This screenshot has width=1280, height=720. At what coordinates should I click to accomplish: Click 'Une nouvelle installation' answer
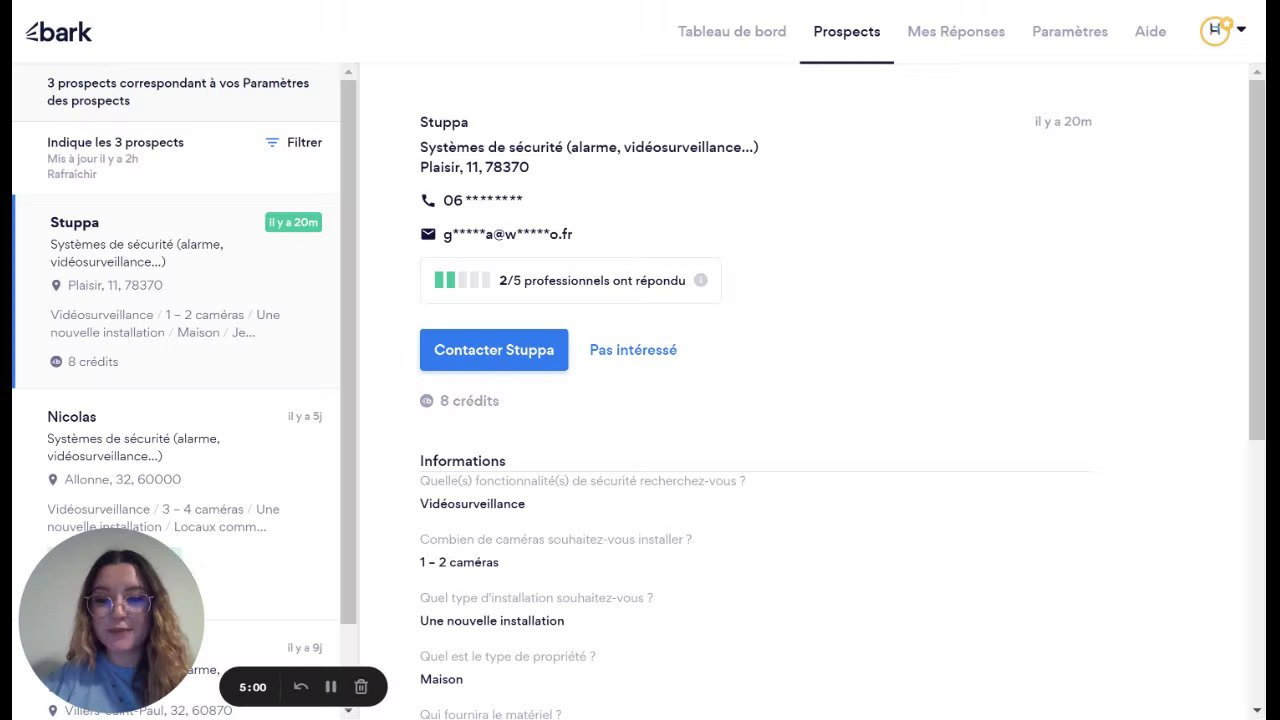click(492, 621)
